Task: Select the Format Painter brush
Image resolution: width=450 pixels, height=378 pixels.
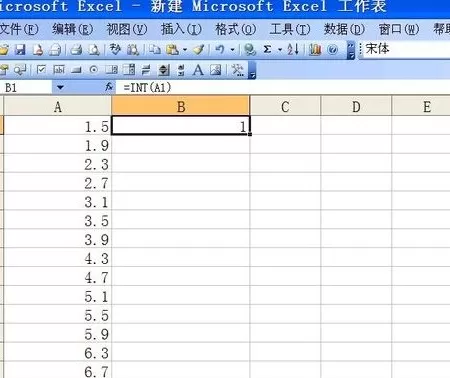Action: 199,50
